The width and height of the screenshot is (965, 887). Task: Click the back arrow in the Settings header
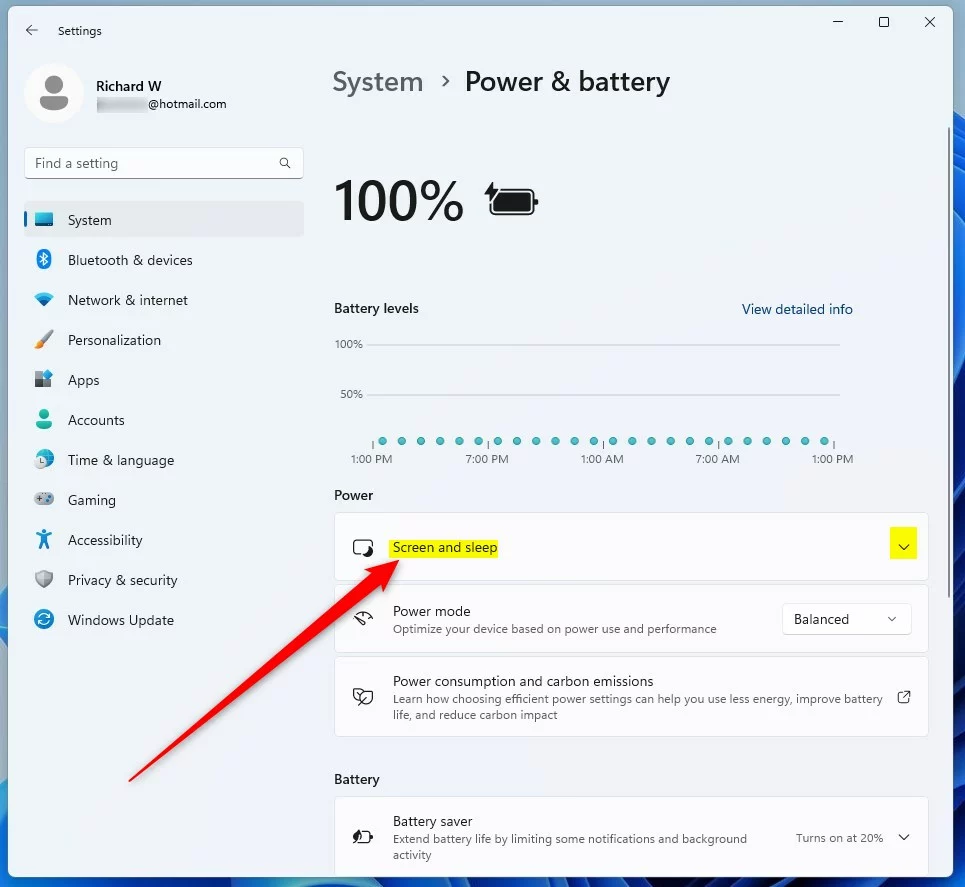tap(32, 30)
